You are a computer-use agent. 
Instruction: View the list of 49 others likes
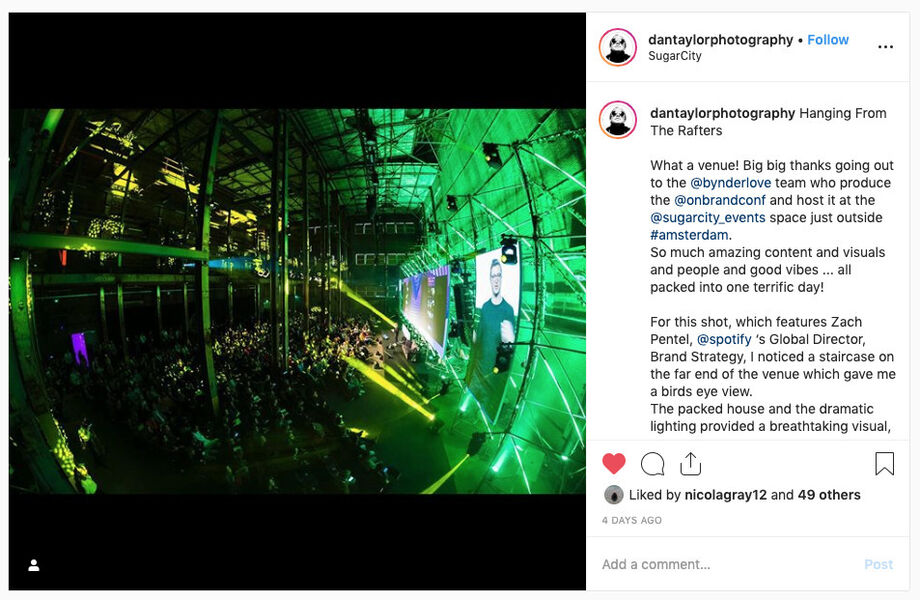829,494
